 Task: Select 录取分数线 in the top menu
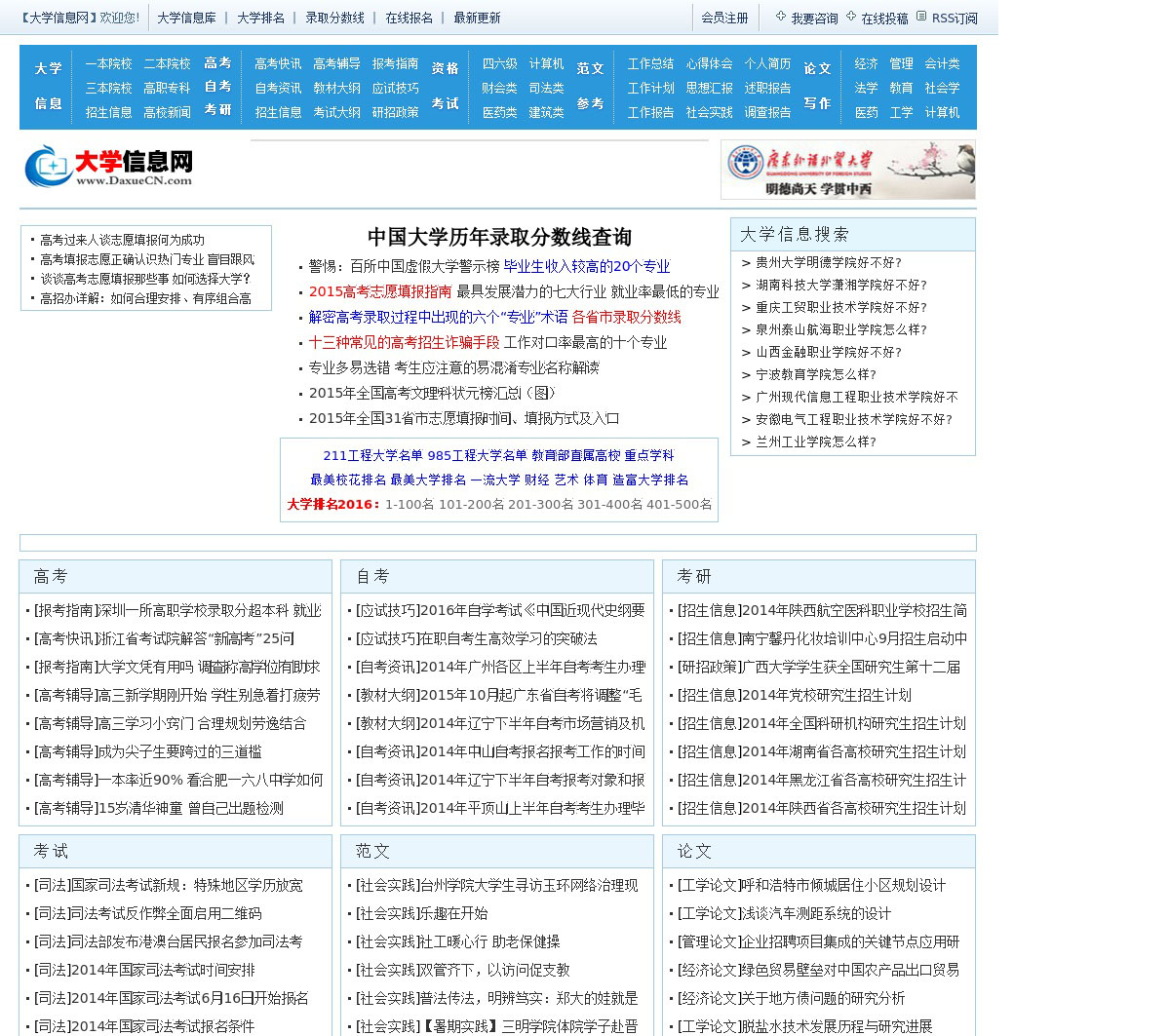pyautogui.click(x=334, y=18)
